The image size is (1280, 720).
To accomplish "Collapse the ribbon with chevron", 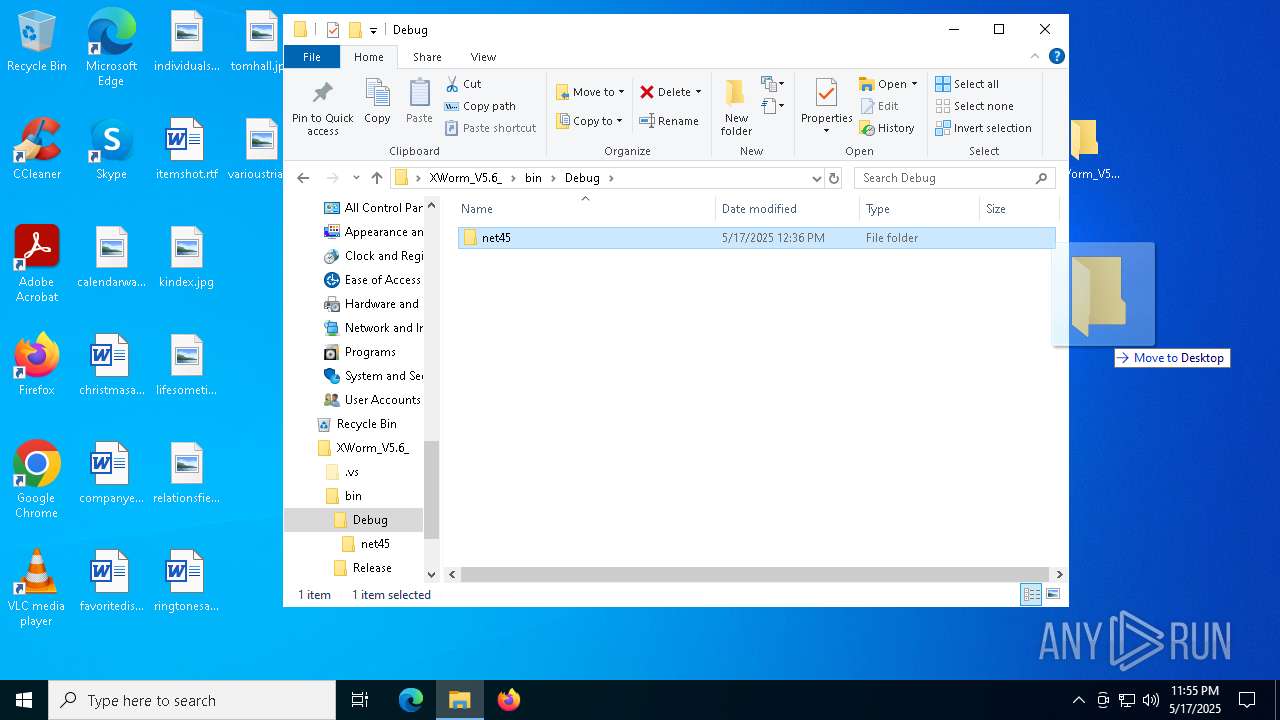I will pos(1035,57).
